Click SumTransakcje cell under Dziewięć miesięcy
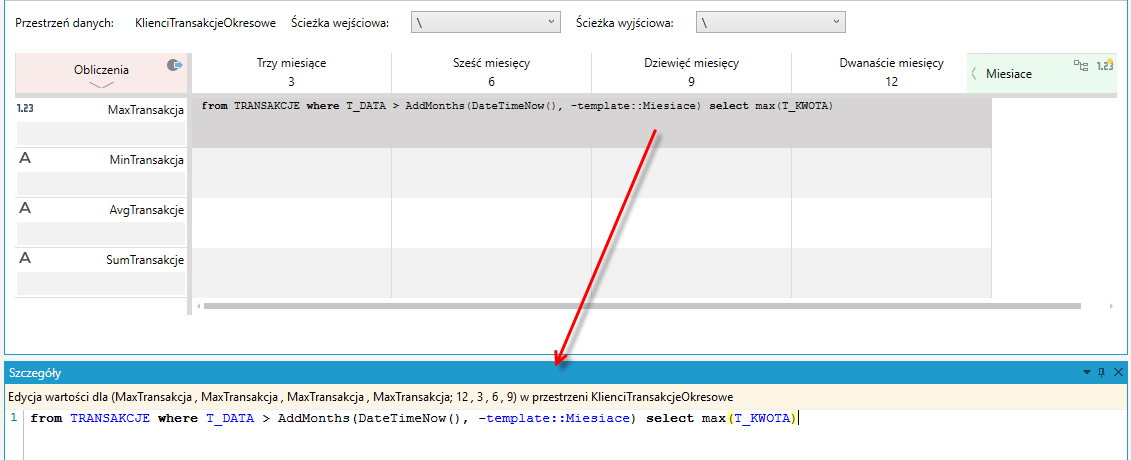The image size is (1131, 460). point(691,272)
